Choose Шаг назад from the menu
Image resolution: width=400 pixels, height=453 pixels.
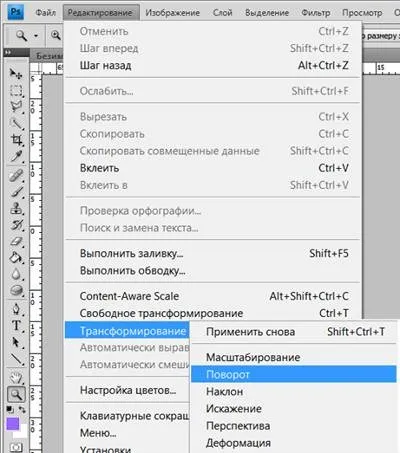pyautogui.click(x=213, y=65)
